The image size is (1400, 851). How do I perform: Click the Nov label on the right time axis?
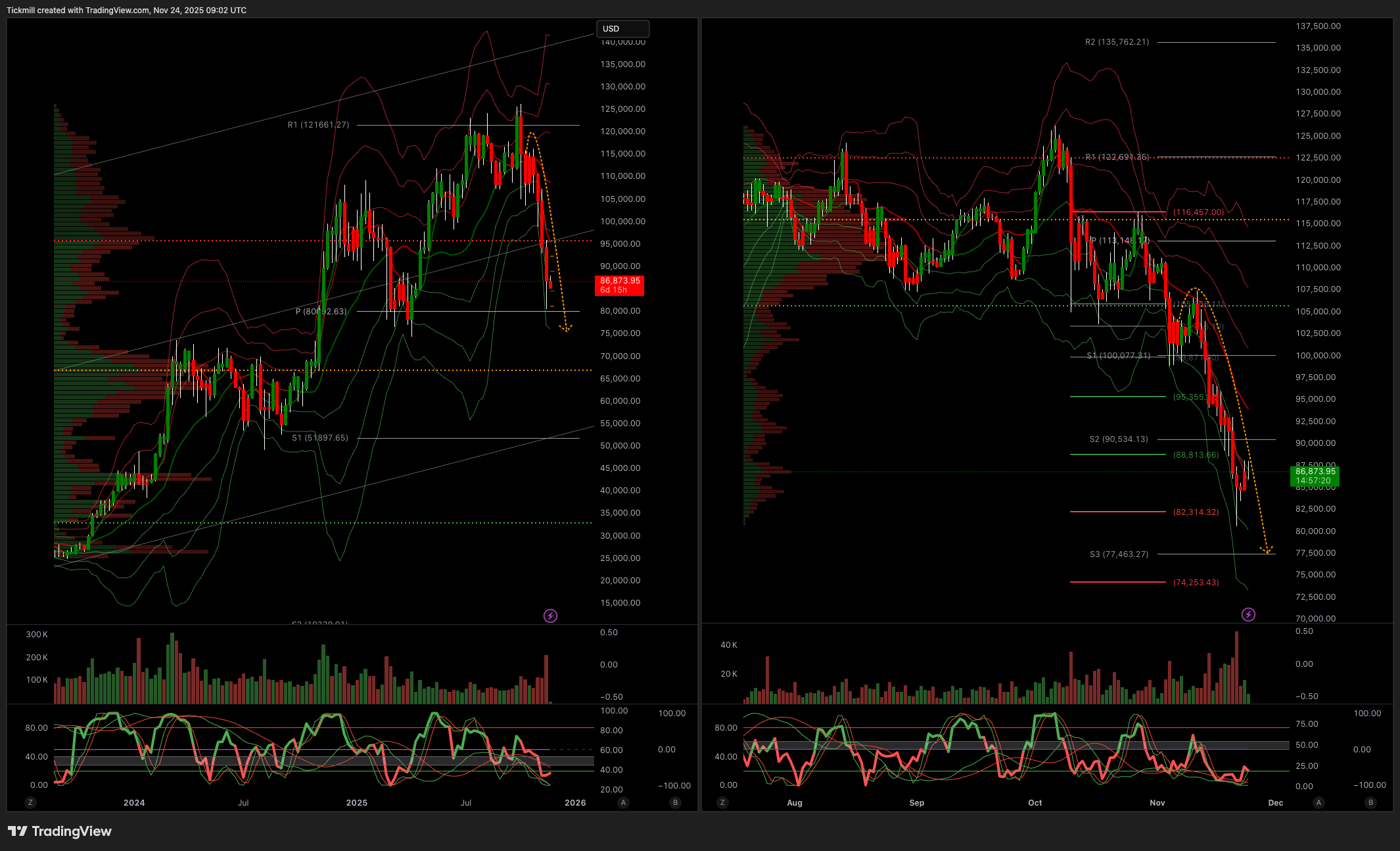[x=1157, y=802]
